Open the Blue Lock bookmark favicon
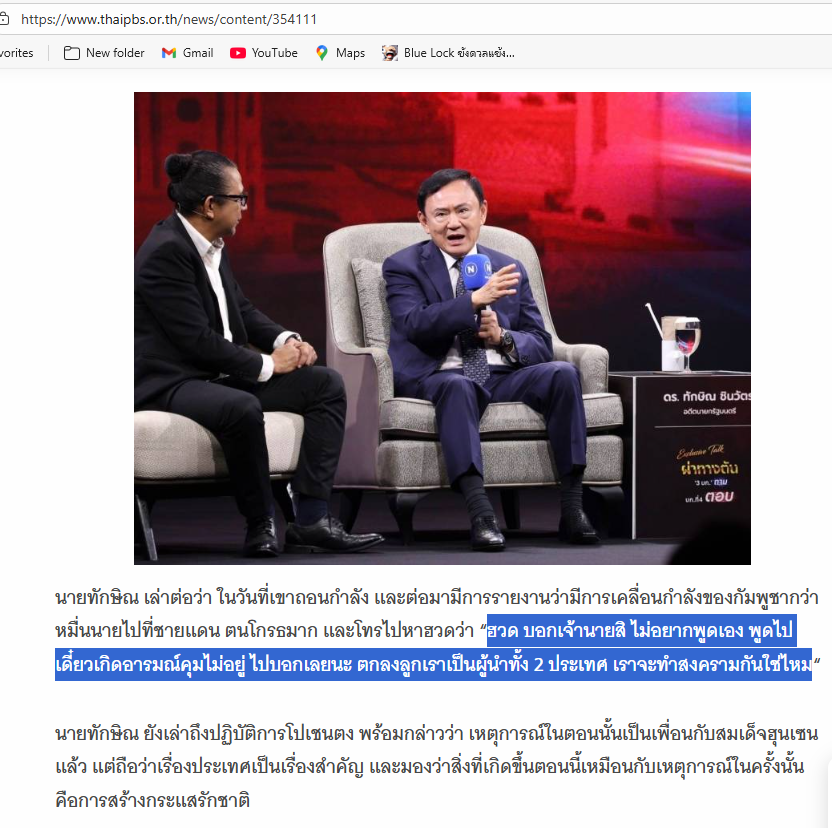 point(389,53)
